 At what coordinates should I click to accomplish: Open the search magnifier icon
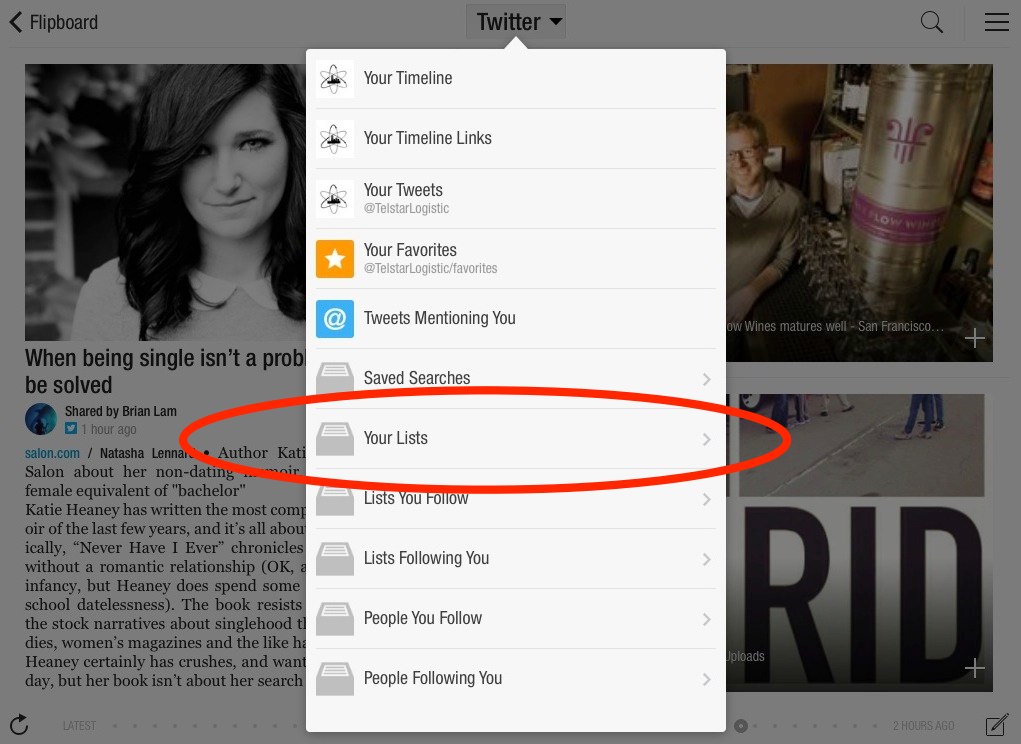tap(931, 22)
